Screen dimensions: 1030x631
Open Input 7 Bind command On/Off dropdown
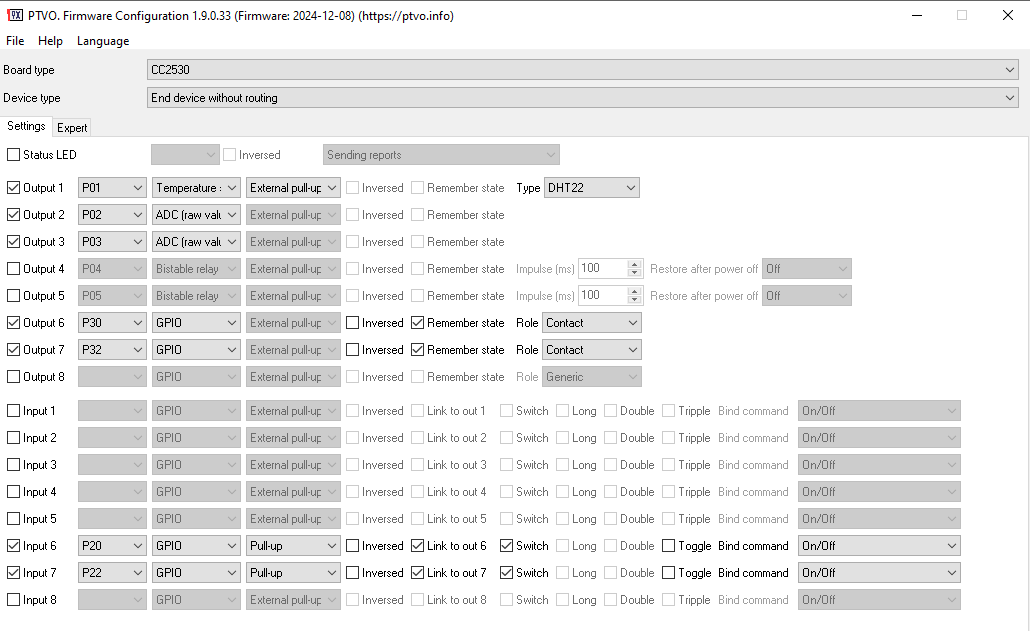pyautogui.click(x=879, y=572)
